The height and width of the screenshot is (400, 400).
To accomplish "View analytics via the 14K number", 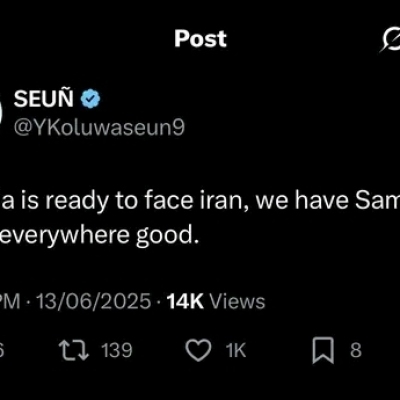I will coord(185,301).
